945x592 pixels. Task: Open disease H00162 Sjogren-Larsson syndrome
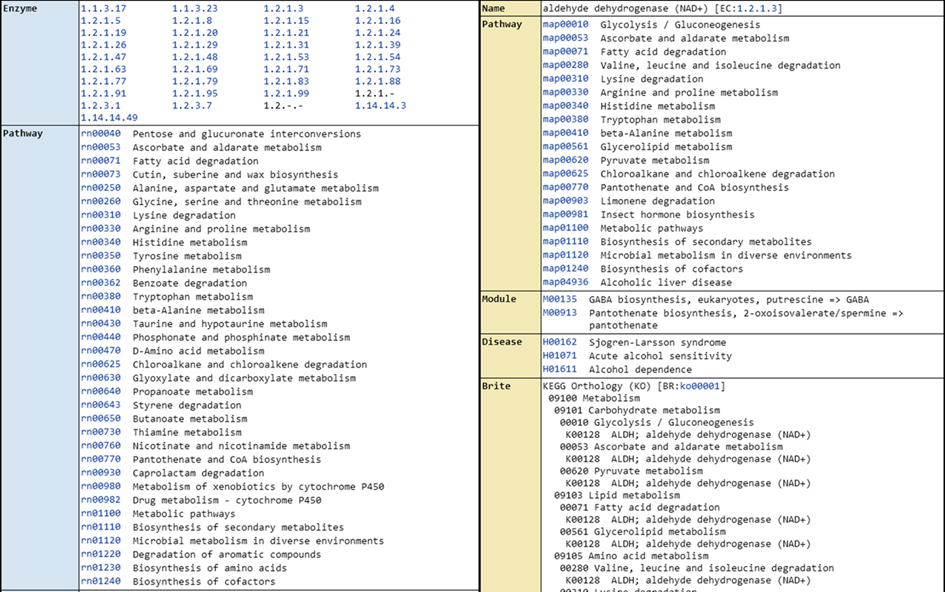[559, 342]
